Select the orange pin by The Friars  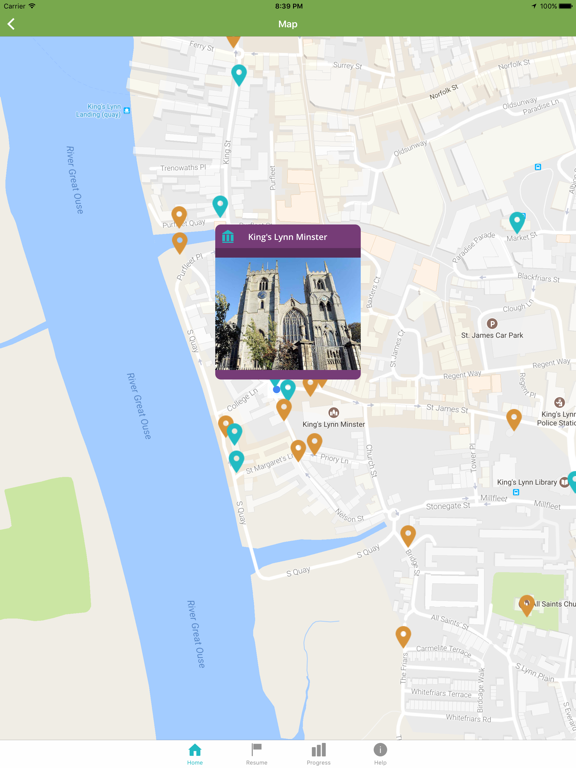tap(403, 636)
